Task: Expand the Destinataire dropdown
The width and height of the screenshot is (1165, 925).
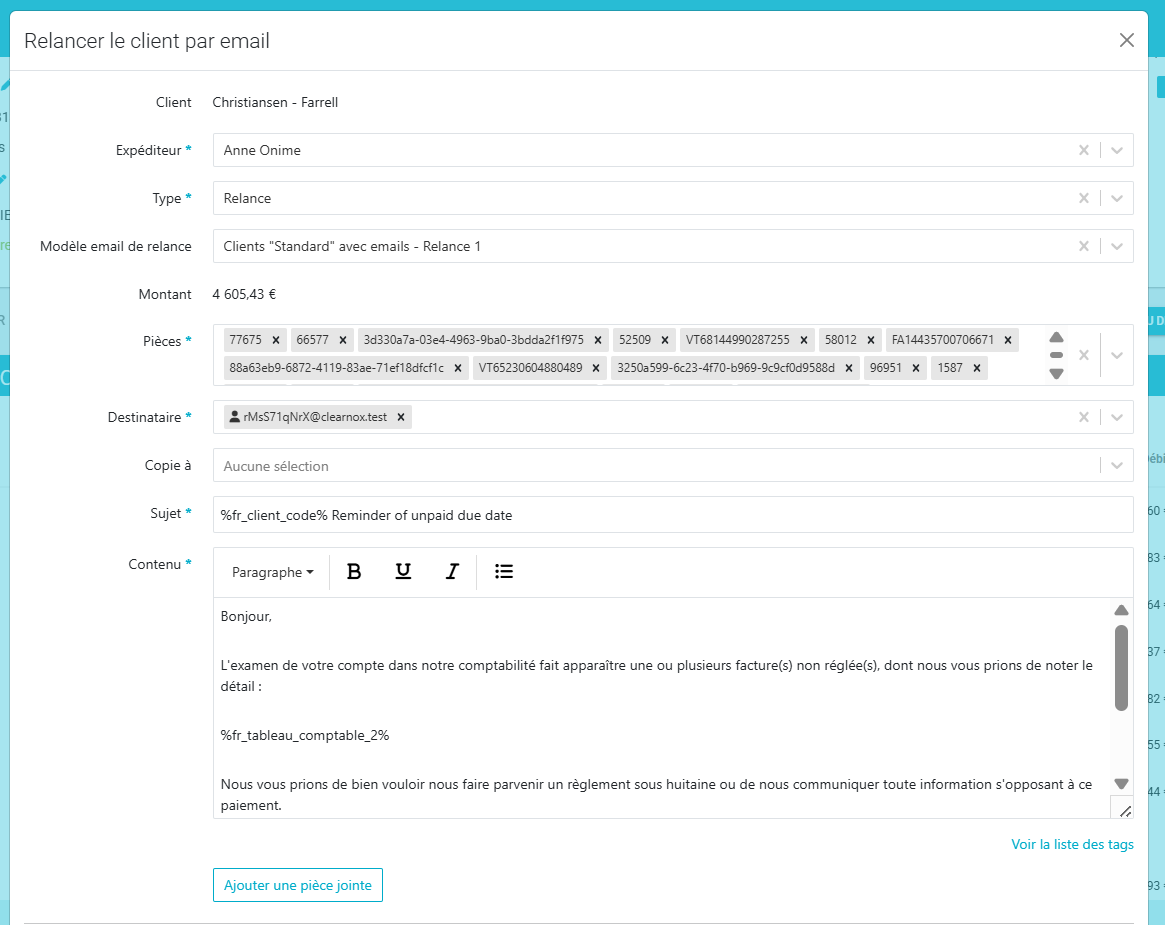Action: point(1116,417)
